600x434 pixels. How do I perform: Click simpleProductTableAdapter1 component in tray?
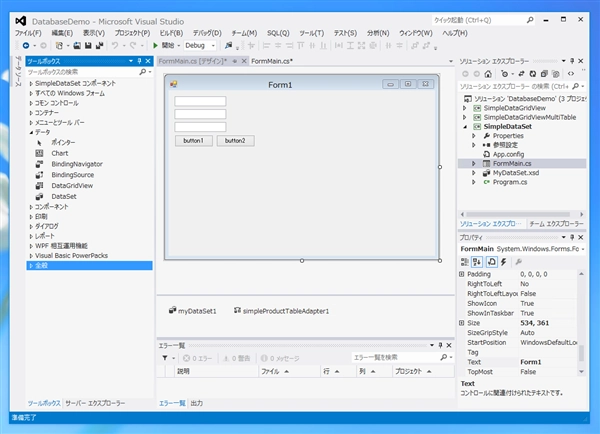281,311
